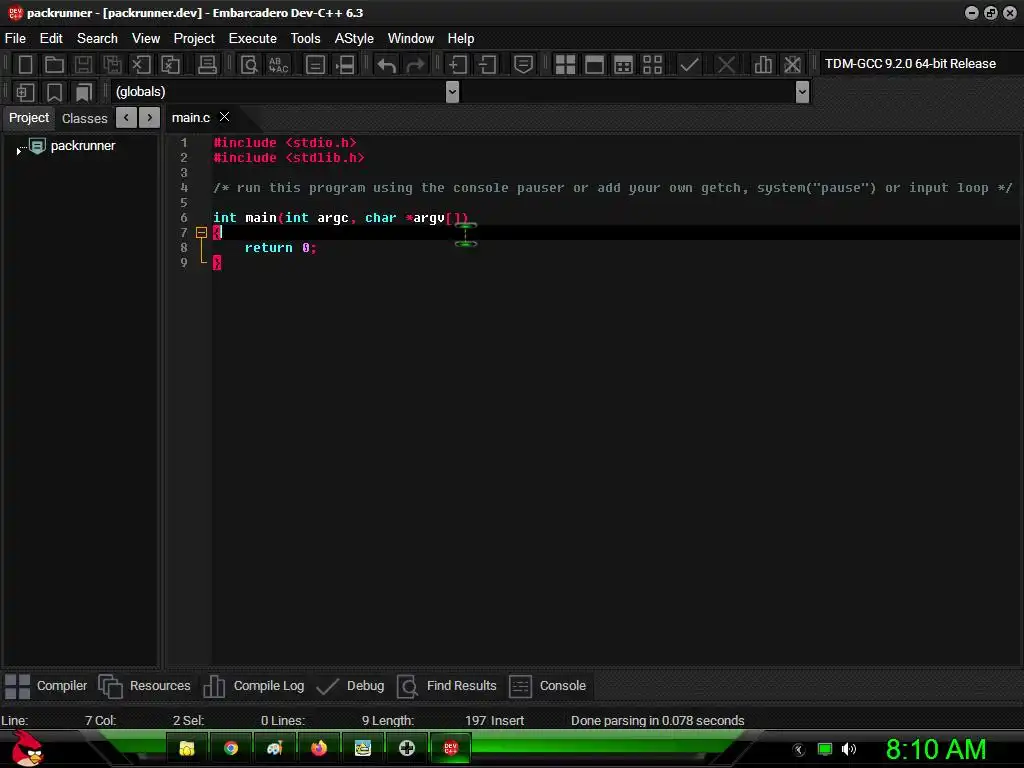The height and width of the screenshot is (768, 1024).
Task: Click the Indent toolbar icon
Action: [x=457, y=64]
